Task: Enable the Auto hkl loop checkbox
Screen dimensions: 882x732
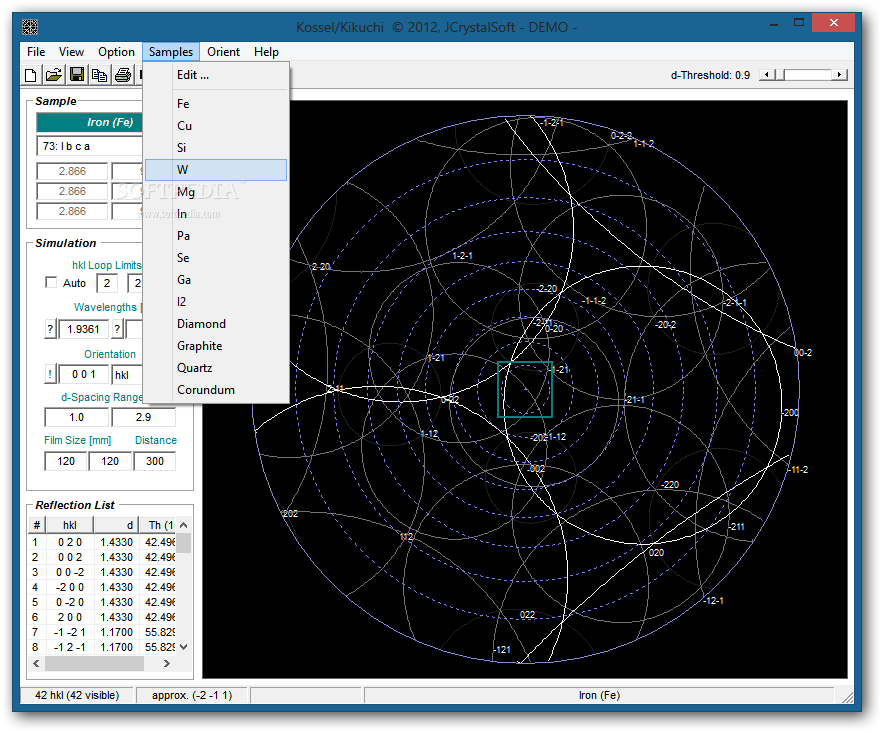Action: tap(51, 282)
